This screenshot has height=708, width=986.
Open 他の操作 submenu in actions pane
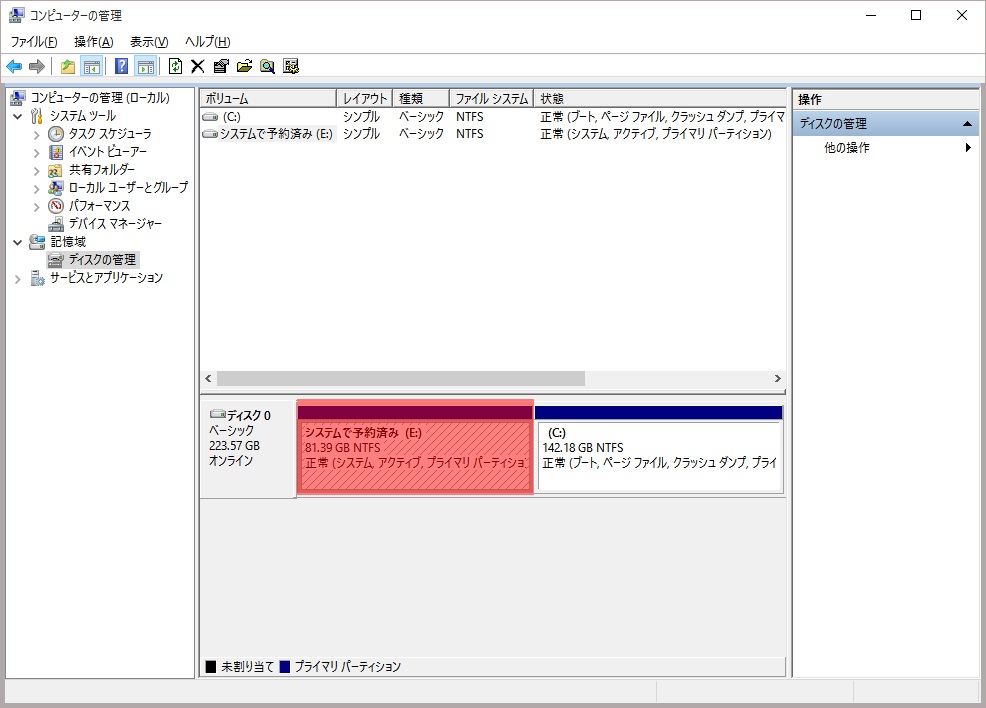[885, 148]
